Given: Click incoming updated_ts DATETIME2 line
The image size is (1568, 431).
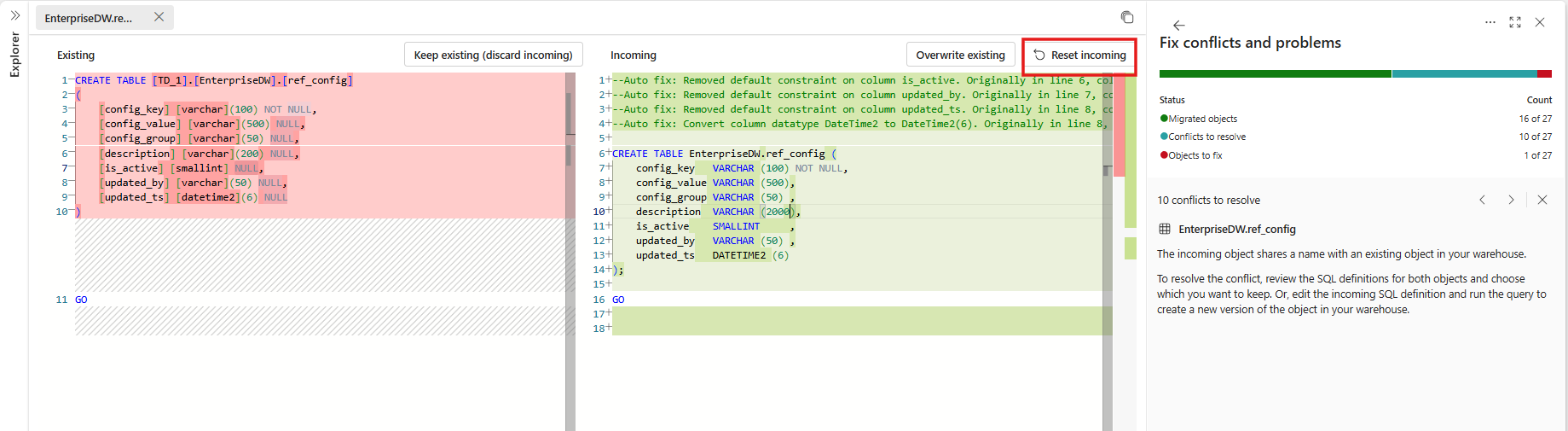Looking at the screenshot, I should 712,255.
